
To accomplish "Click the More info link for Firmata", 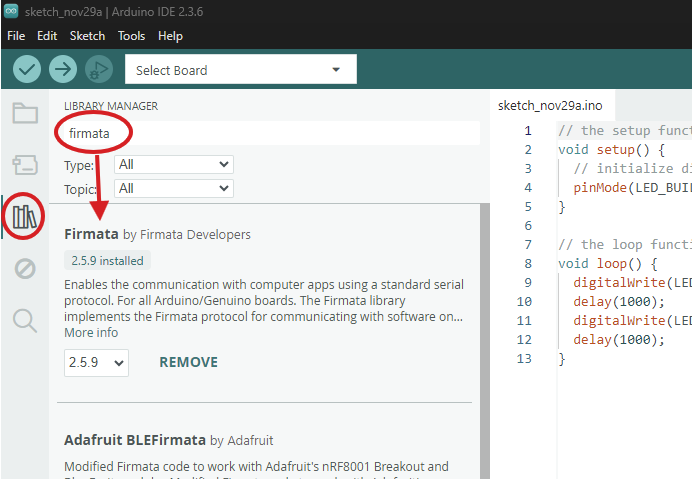I will click(x=91, y=332).
